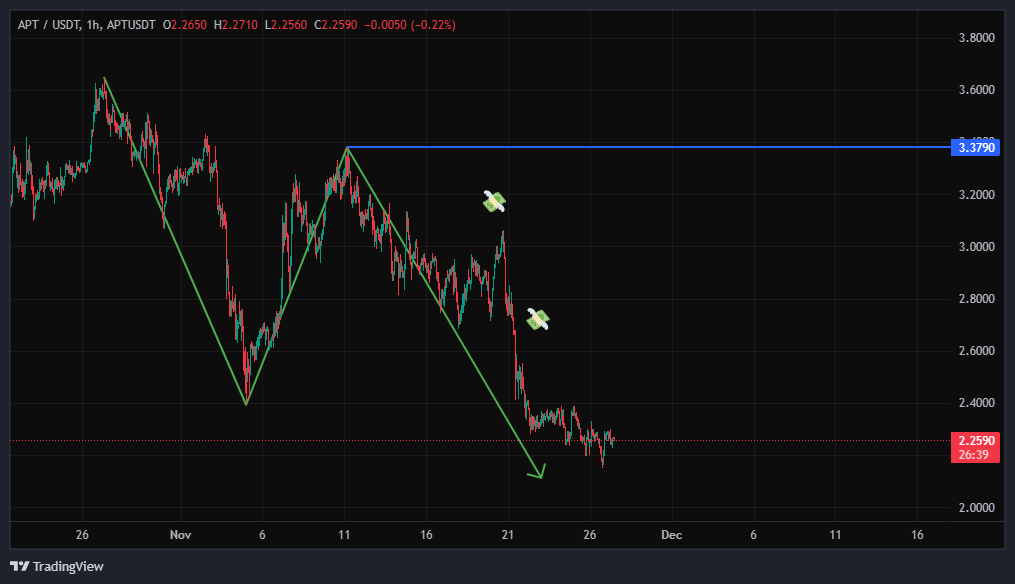Select the blue horizontal line at 3.3790
Image resolution: width=1015 pixels, height=584 pixels.
(x=650, y=148)
